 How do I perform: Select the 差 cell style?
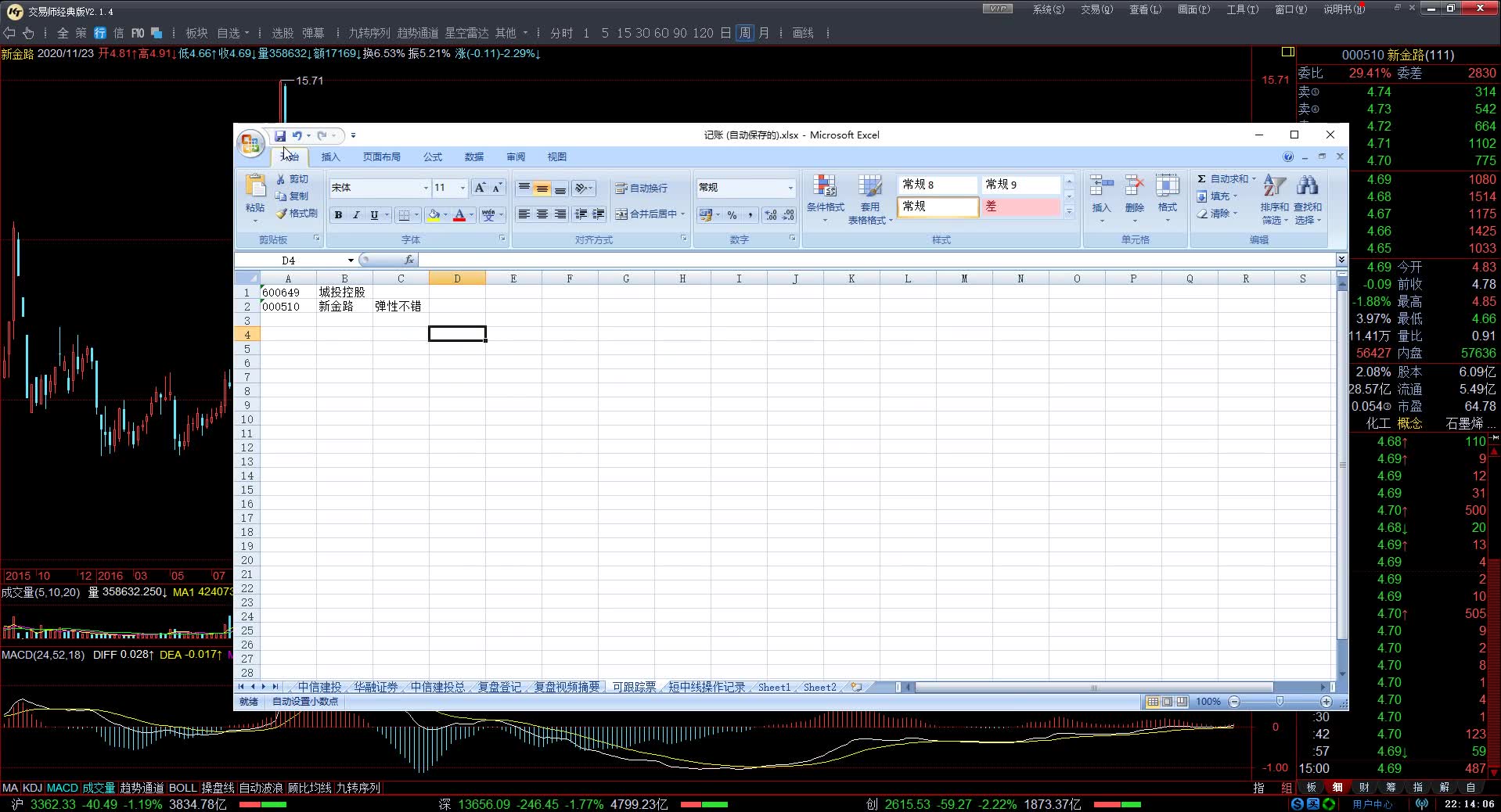(1020, 207)
